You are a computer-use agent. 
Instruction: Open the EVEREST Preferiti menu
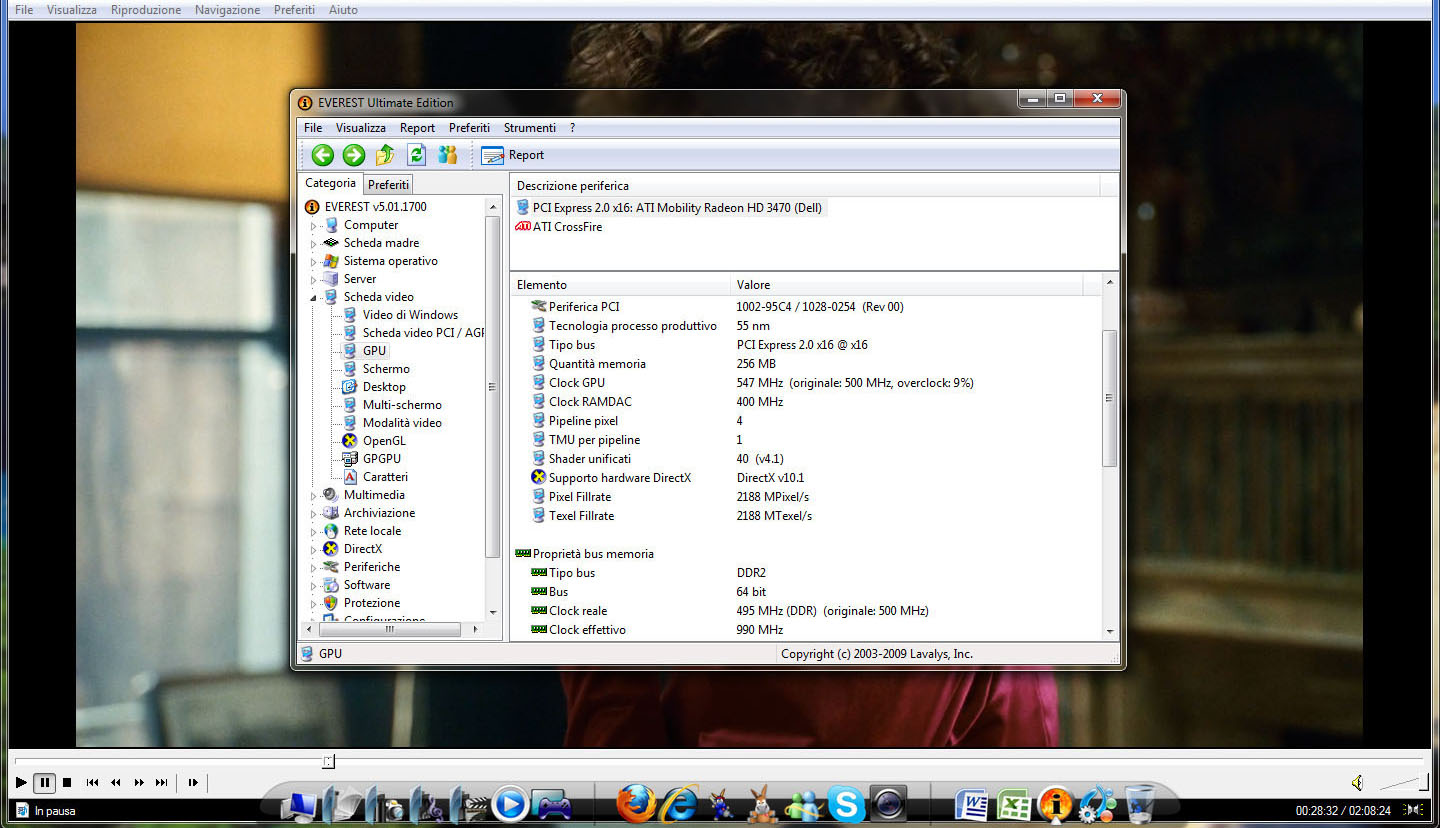[x=469, y=128]
